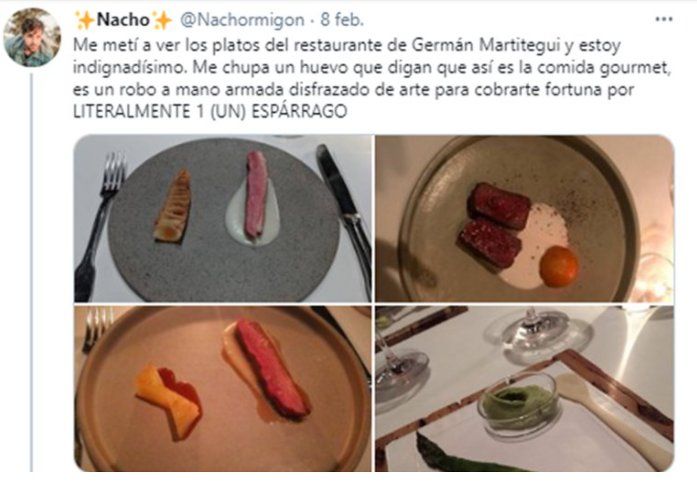The image size is (697, 491).
Task: Click the text 'LITERALMENTE 1 (UN) ESPÁRRAGO'
Action: point(210,111)
